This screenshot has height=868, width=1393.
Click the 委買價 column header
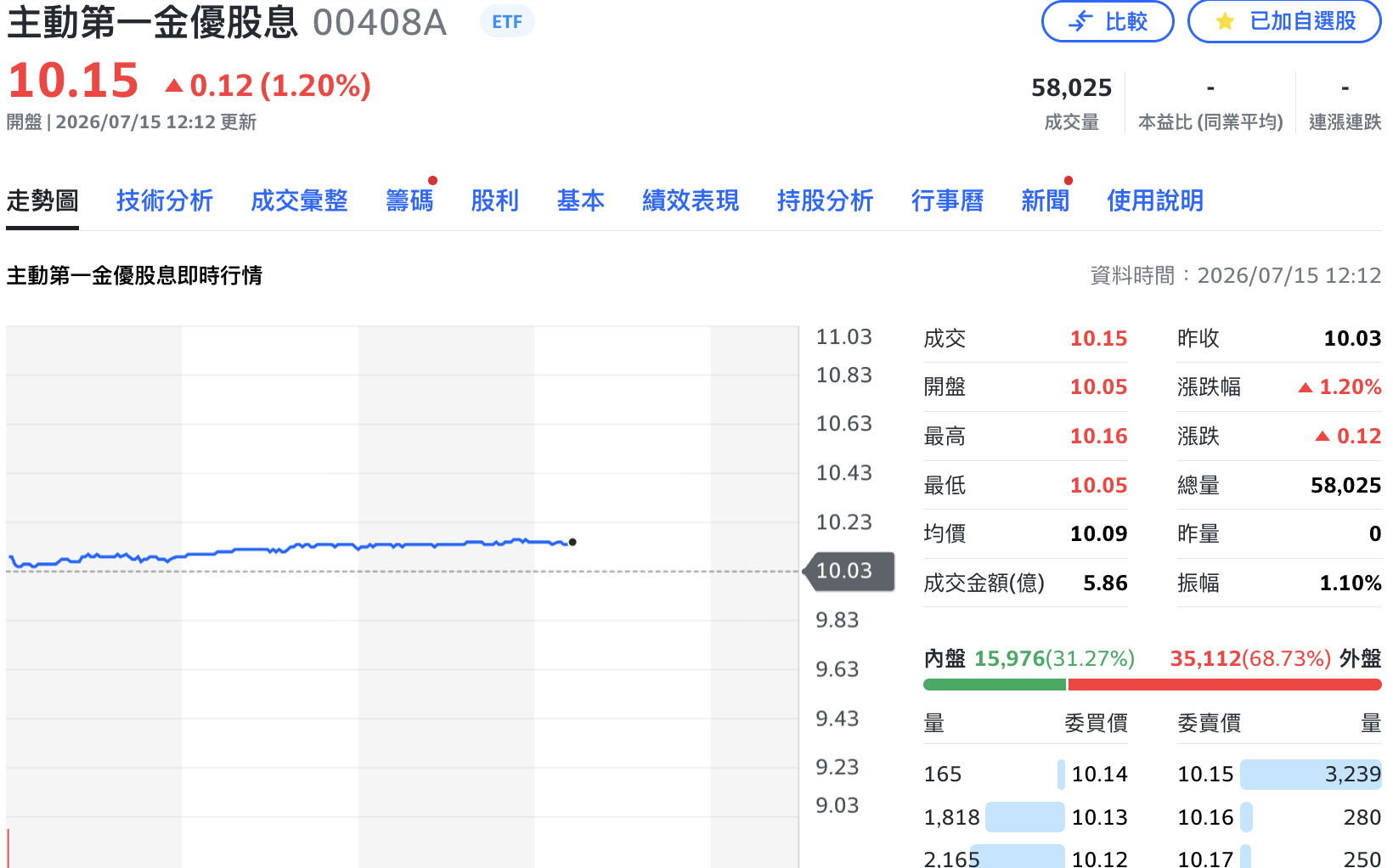point(1096,724)
